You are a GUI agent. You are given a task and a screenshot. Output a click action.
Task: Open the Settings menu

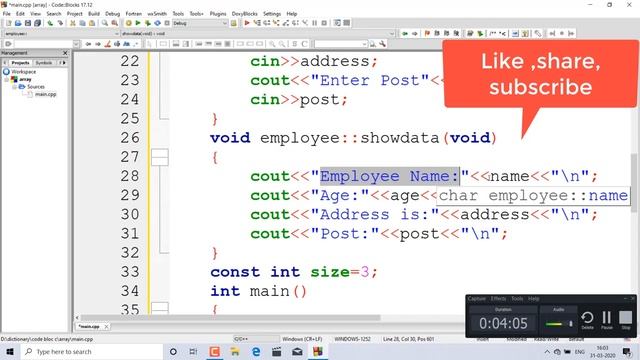(272, 14)
